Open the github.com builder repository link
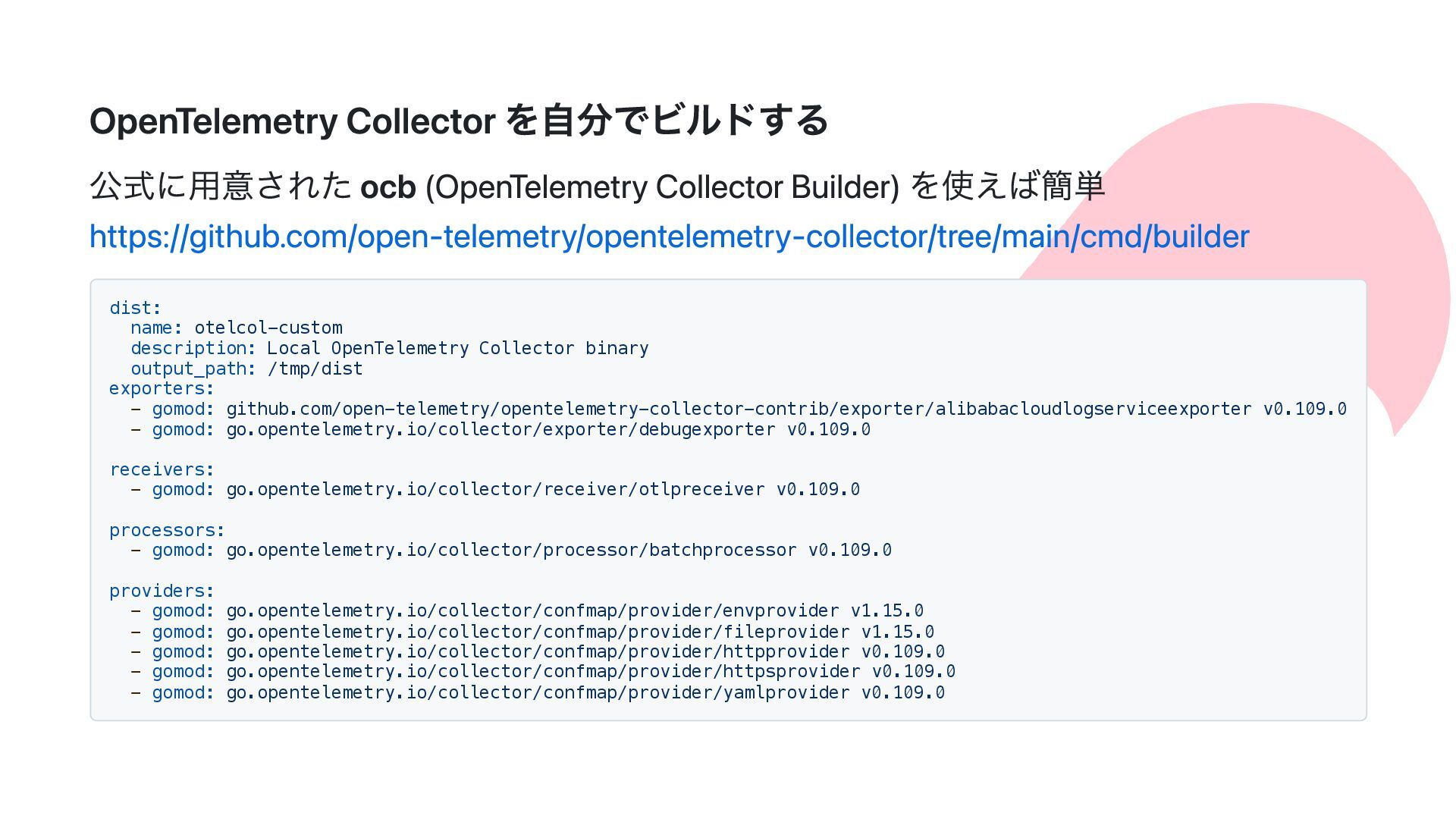This screenshot has width=1456, height=819. tap(669, 237)
